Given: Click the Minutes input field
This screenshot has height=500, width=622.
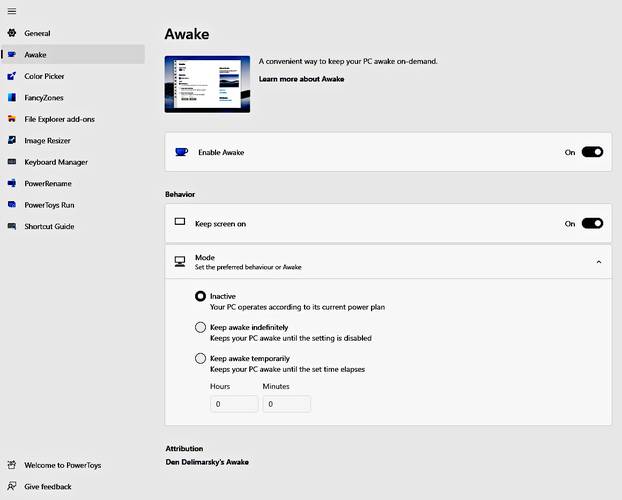Looking at the screenshot, I should click(286, 404).
